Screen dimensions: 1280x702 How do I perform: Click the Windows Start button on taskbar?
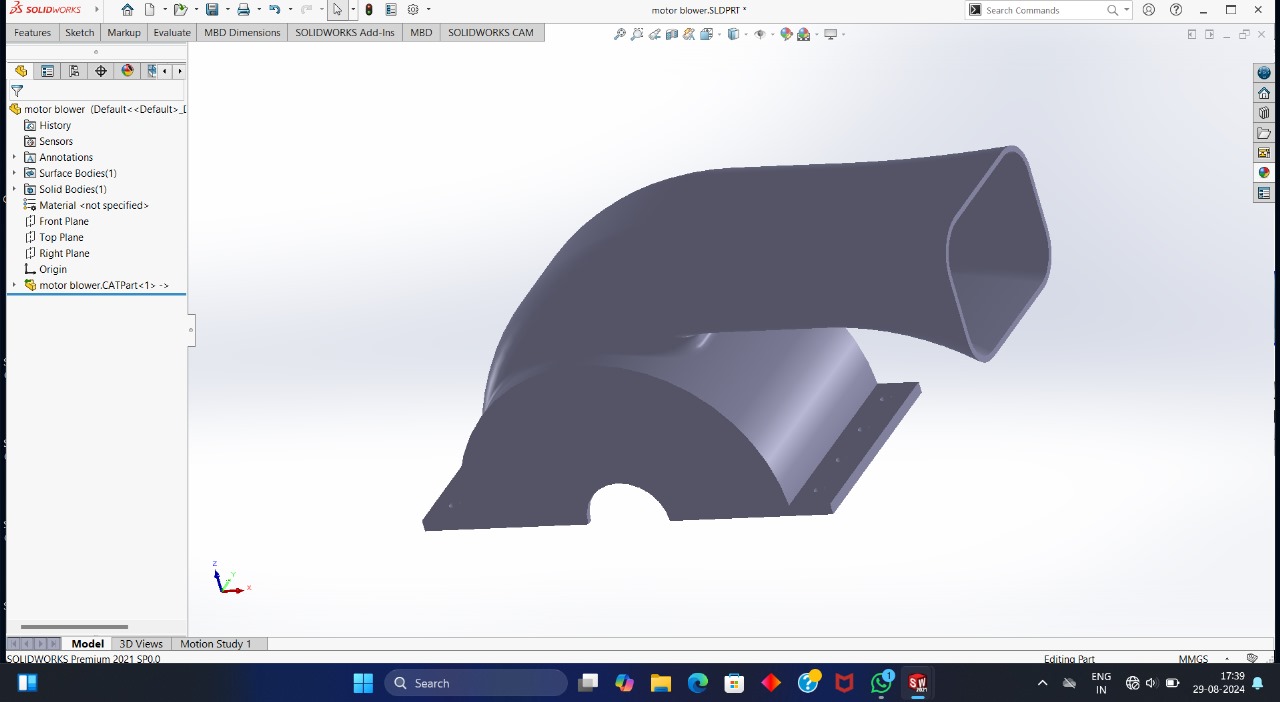pyautogui.click(x=363, y=683)
